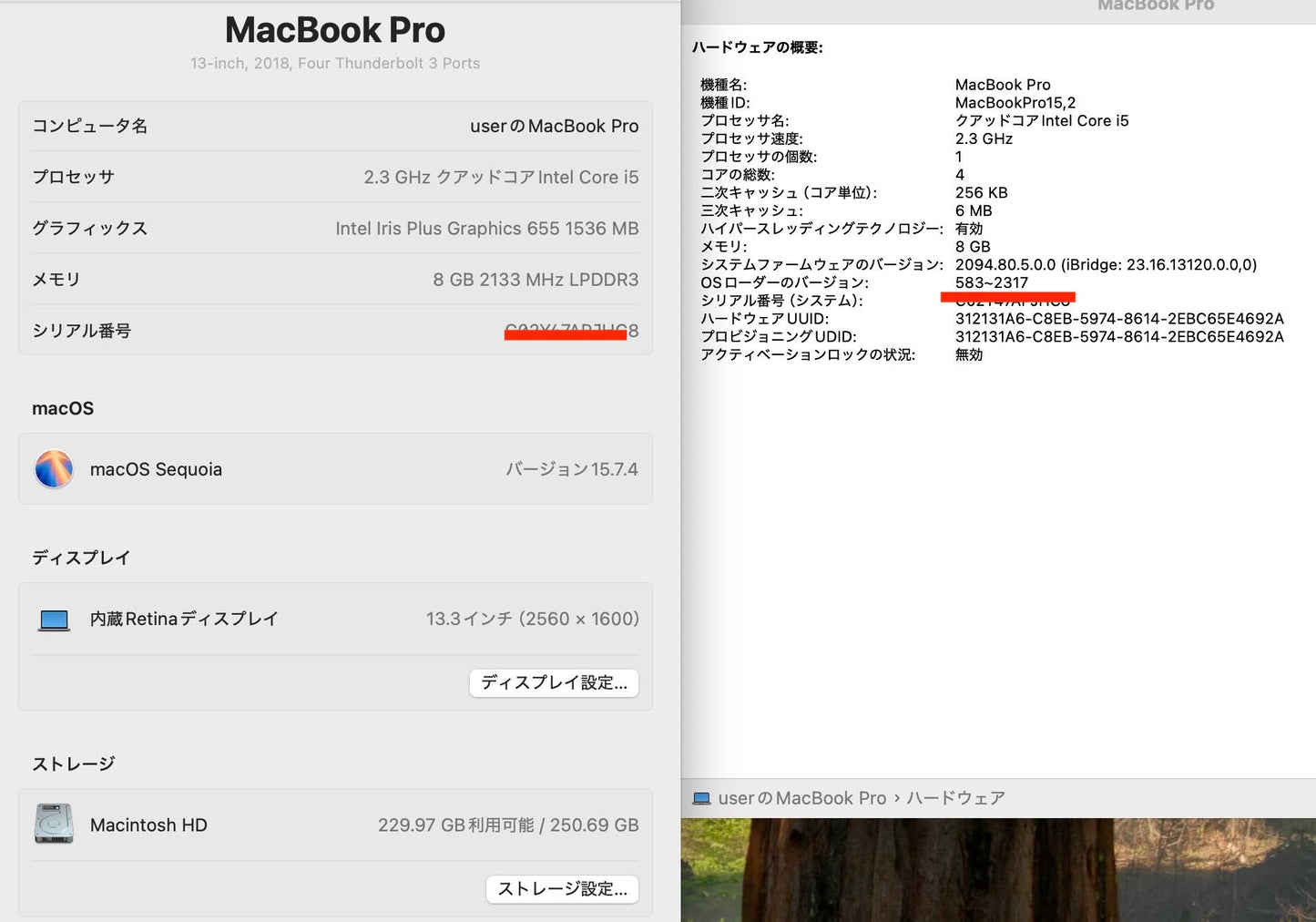The image size is (1316, 922).
Task: Click プロビジョニング UDID: label
Action: click(x=778, y=336)
